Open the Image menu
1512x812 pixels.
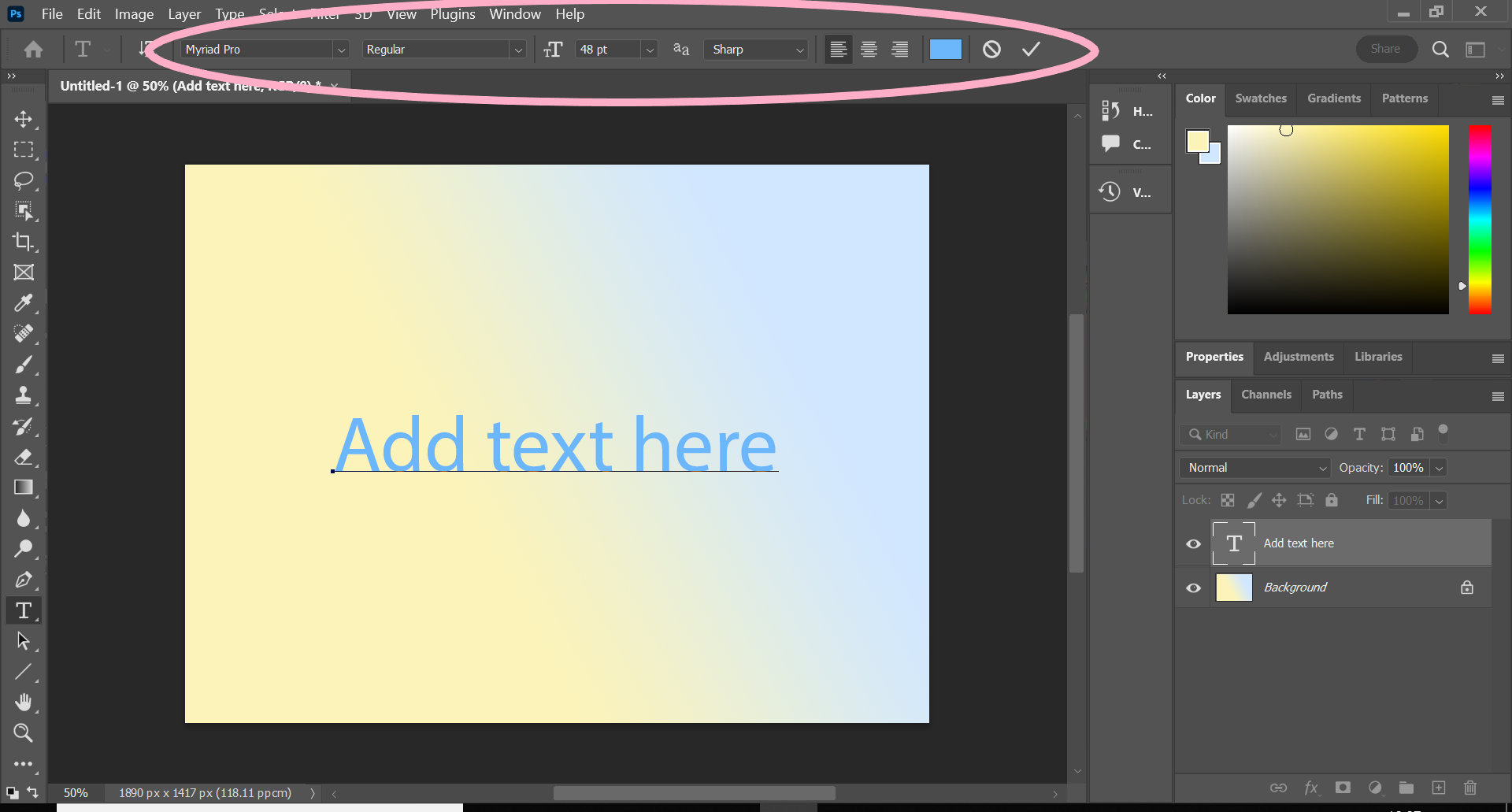pos(134,14)
